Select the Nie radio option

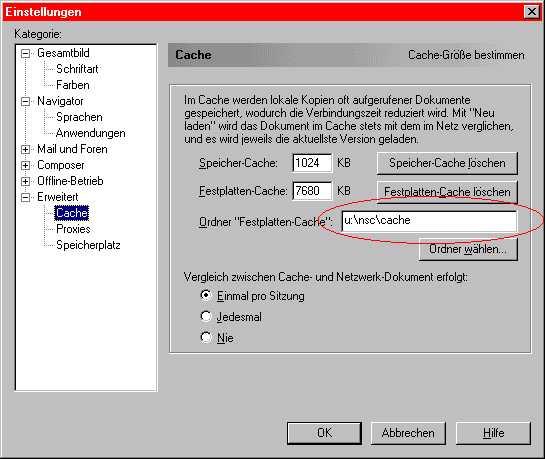[x=206, y=337]
